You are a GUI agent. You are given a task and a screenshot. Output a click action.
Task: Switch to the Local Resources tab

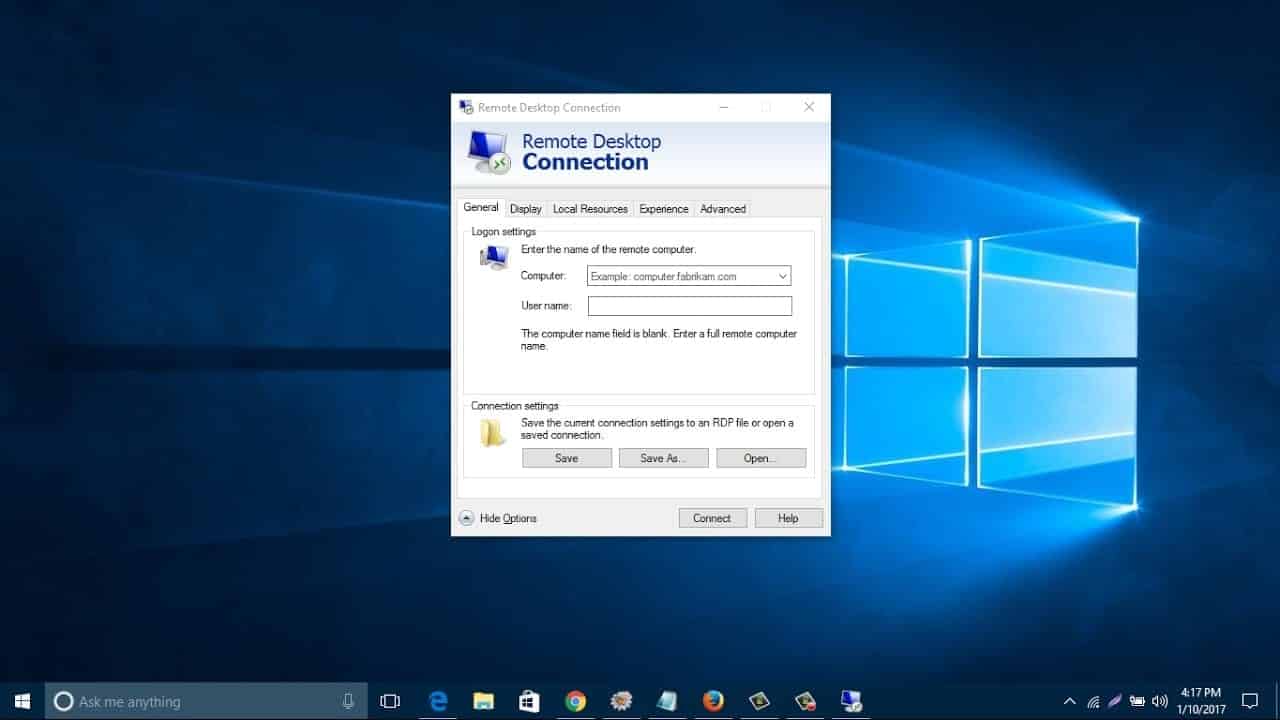pos(590,209)
